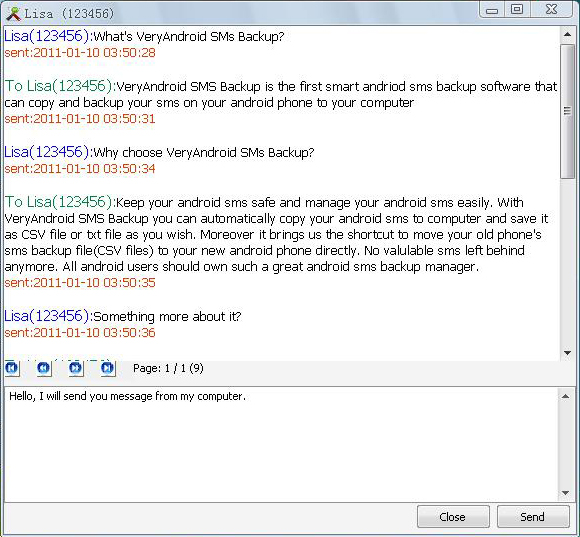Click the Lisa contact icon in title bar
580x537 pixels.
point(14,14)
